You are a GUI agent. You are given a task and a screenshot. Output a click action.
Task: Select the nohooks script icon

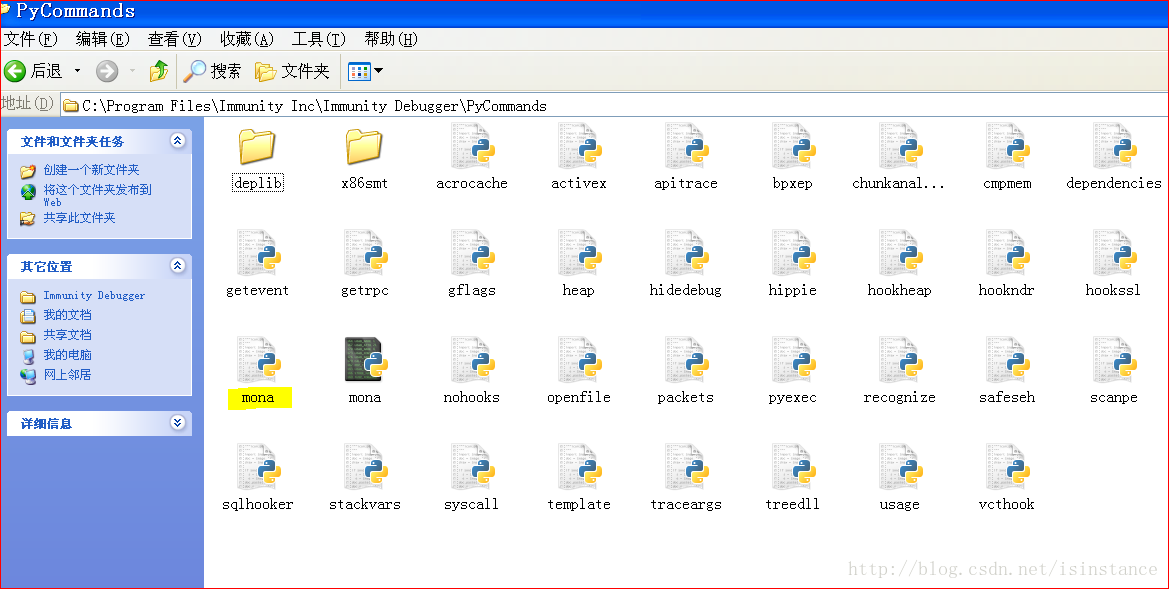click(x=471, y=360)
